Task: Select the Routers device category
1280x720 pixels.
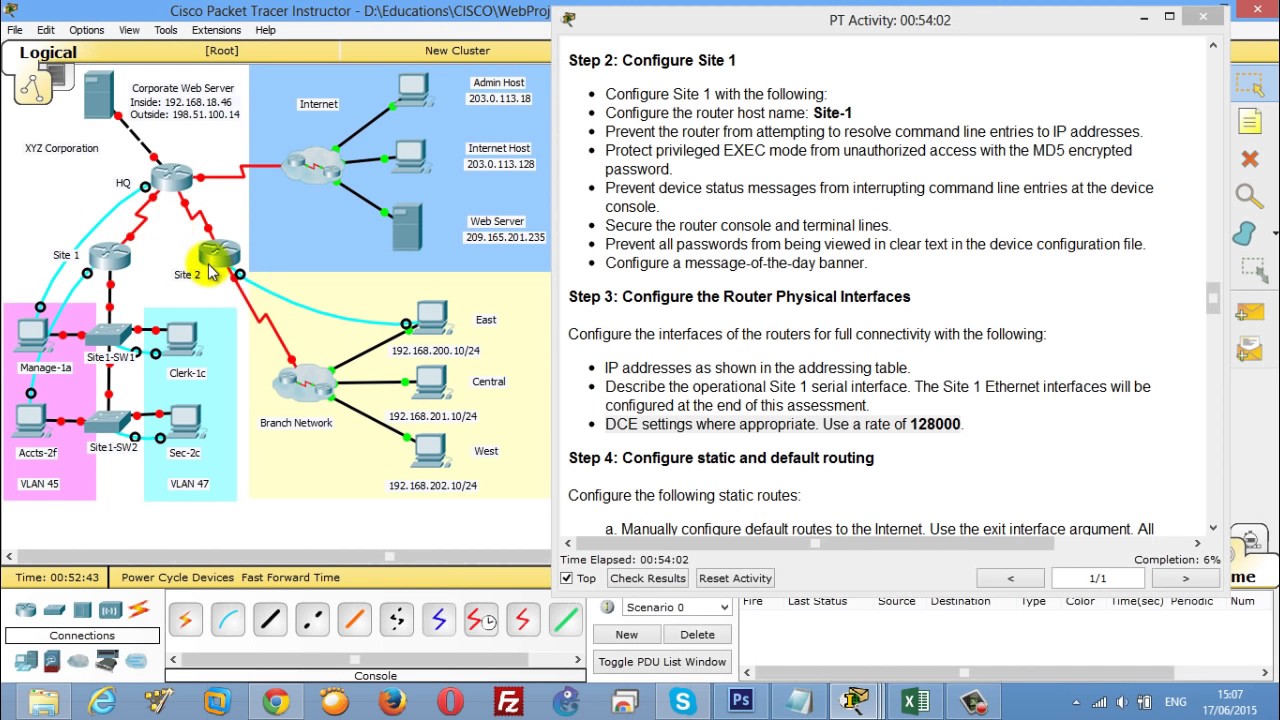Action: (x=26, y=610)
